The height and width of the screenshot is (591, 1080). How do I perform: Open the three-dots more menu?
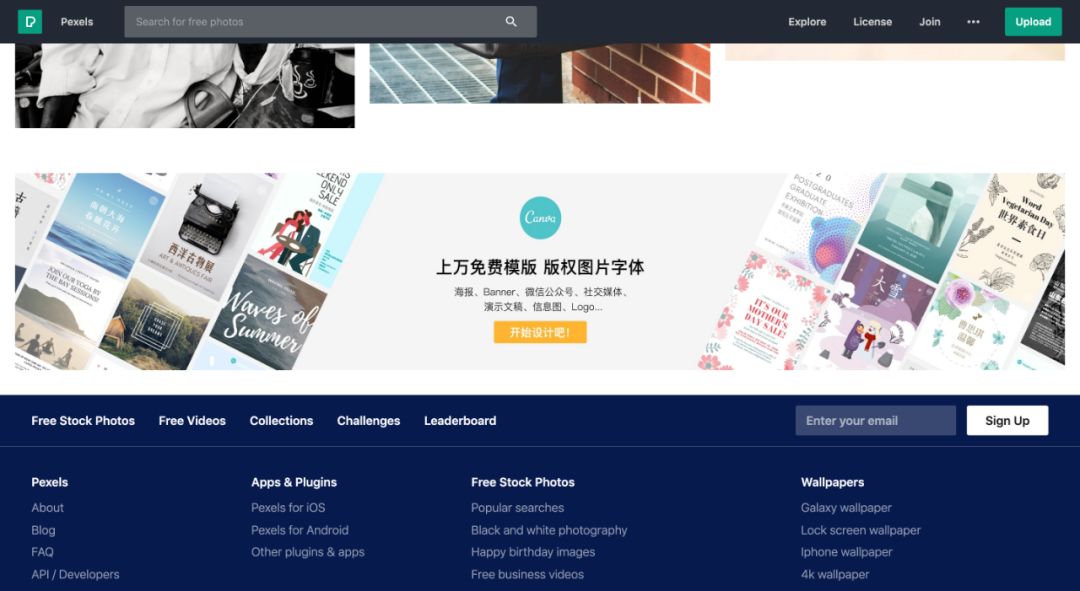coord(973,22)
